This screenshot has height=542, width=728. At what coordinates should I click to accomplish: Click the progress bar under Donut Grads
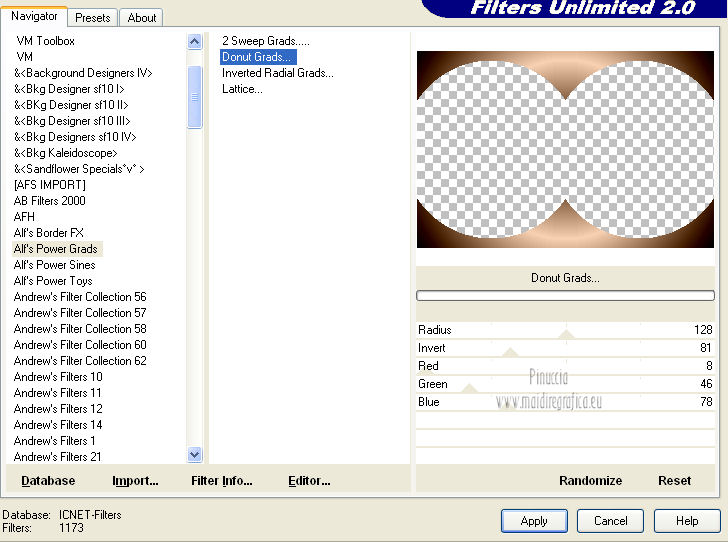(x=565, y=295)
